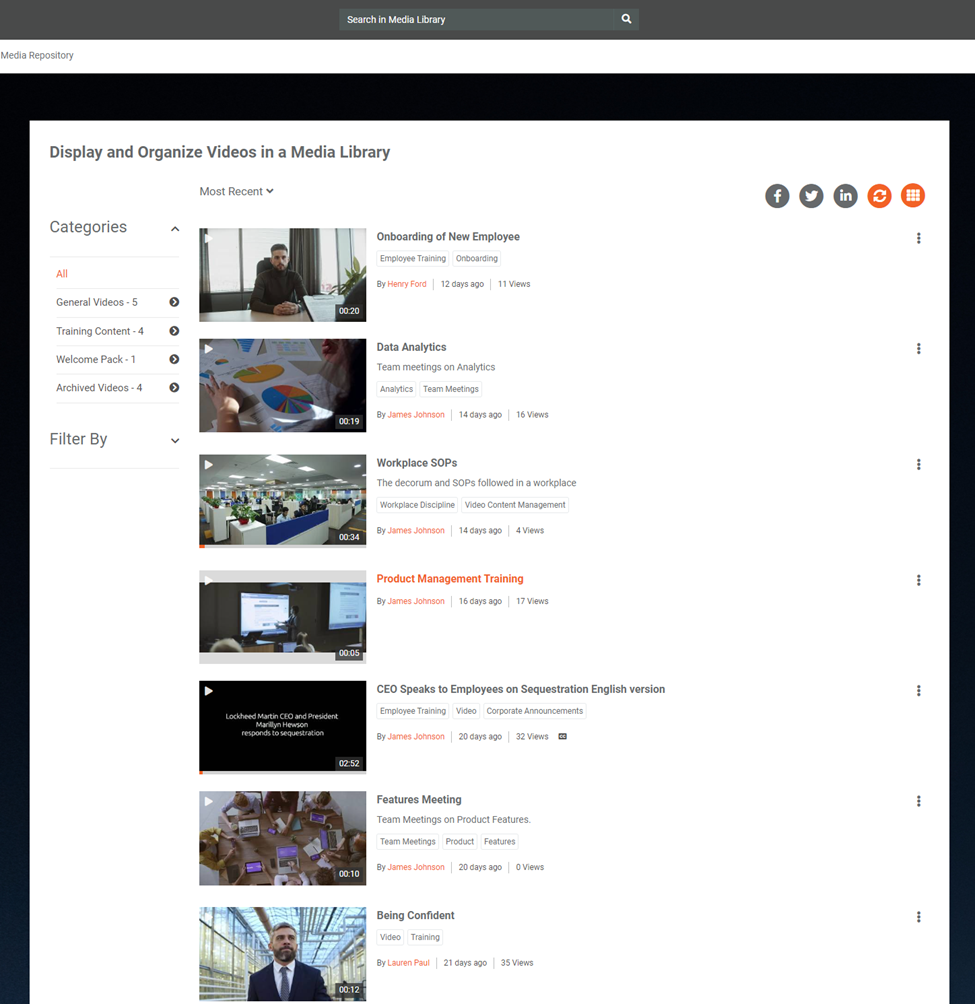The width and height of the screenshot is (975, 1004).
Task: Share library on Twitter
Action: [x=811, y=196]
